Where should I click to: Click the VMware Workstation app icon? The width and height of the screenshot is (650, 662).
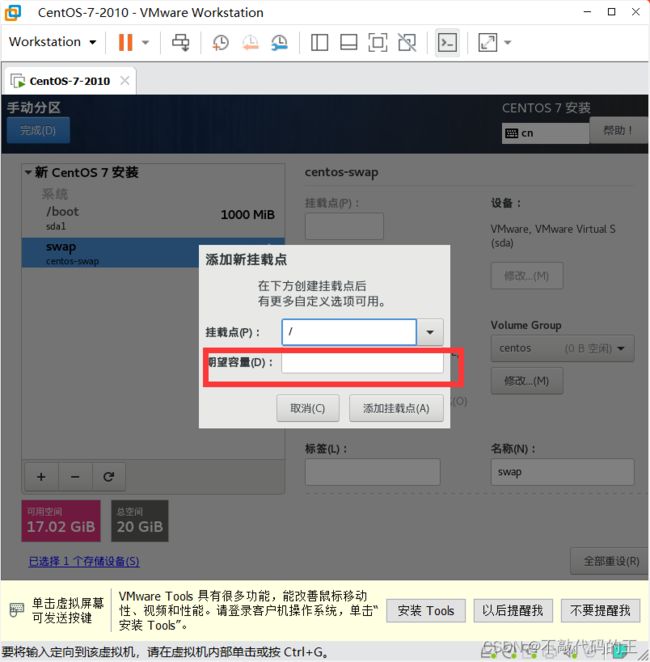pos(13,12)
